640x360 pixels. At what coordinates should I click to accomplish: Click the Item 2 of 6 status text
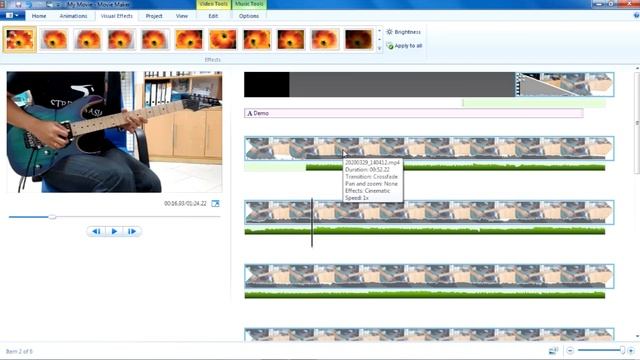coord(19,351)
